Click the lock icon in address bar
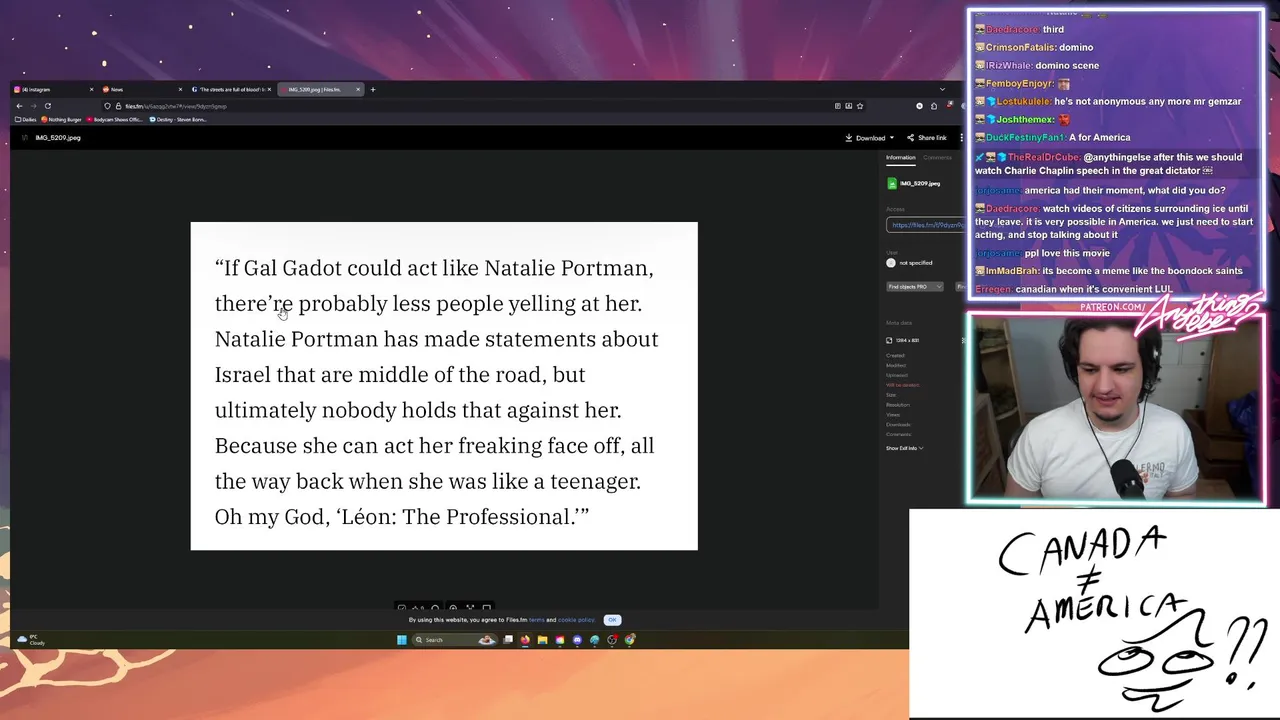The width and height of the screenshot is (1280, 720). (x=118, y=106)
